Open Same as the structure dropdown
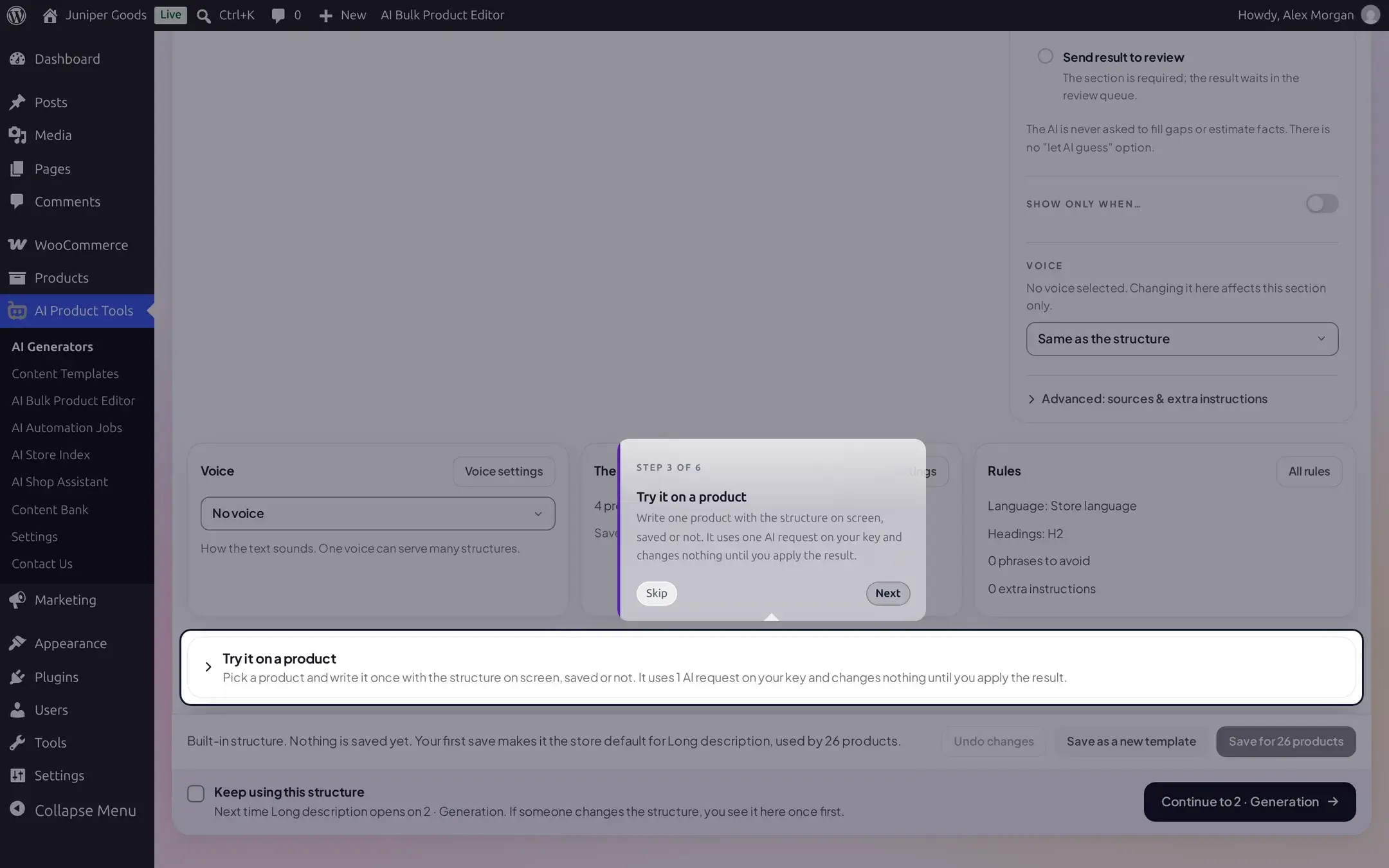 coord(1182,339)
